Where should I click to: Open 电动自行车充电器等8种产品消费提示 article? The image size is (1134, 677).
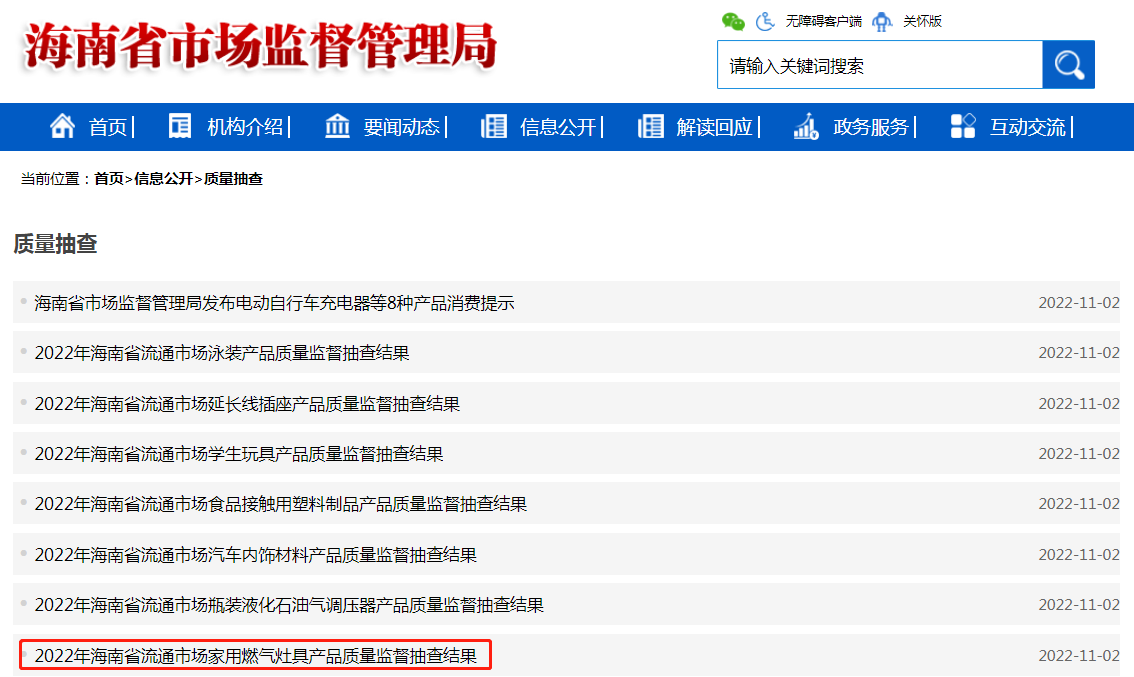point(275,303)
